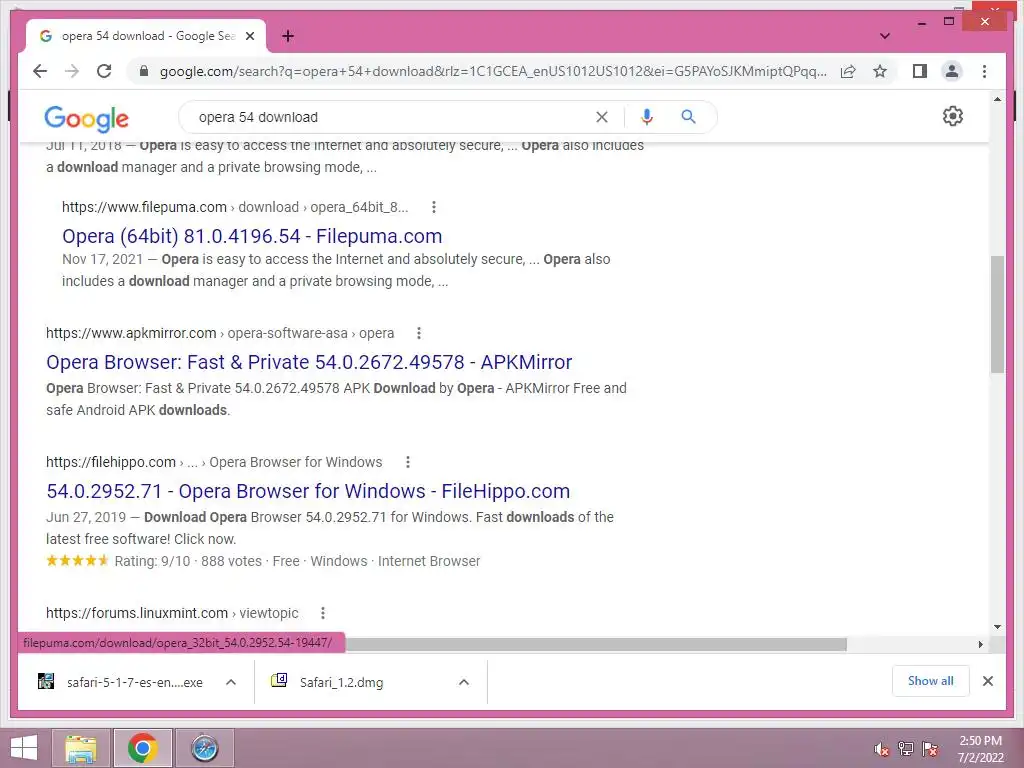Switch to Chrome in the taskbar
The image size is (1024, 768).
point(142,748)
